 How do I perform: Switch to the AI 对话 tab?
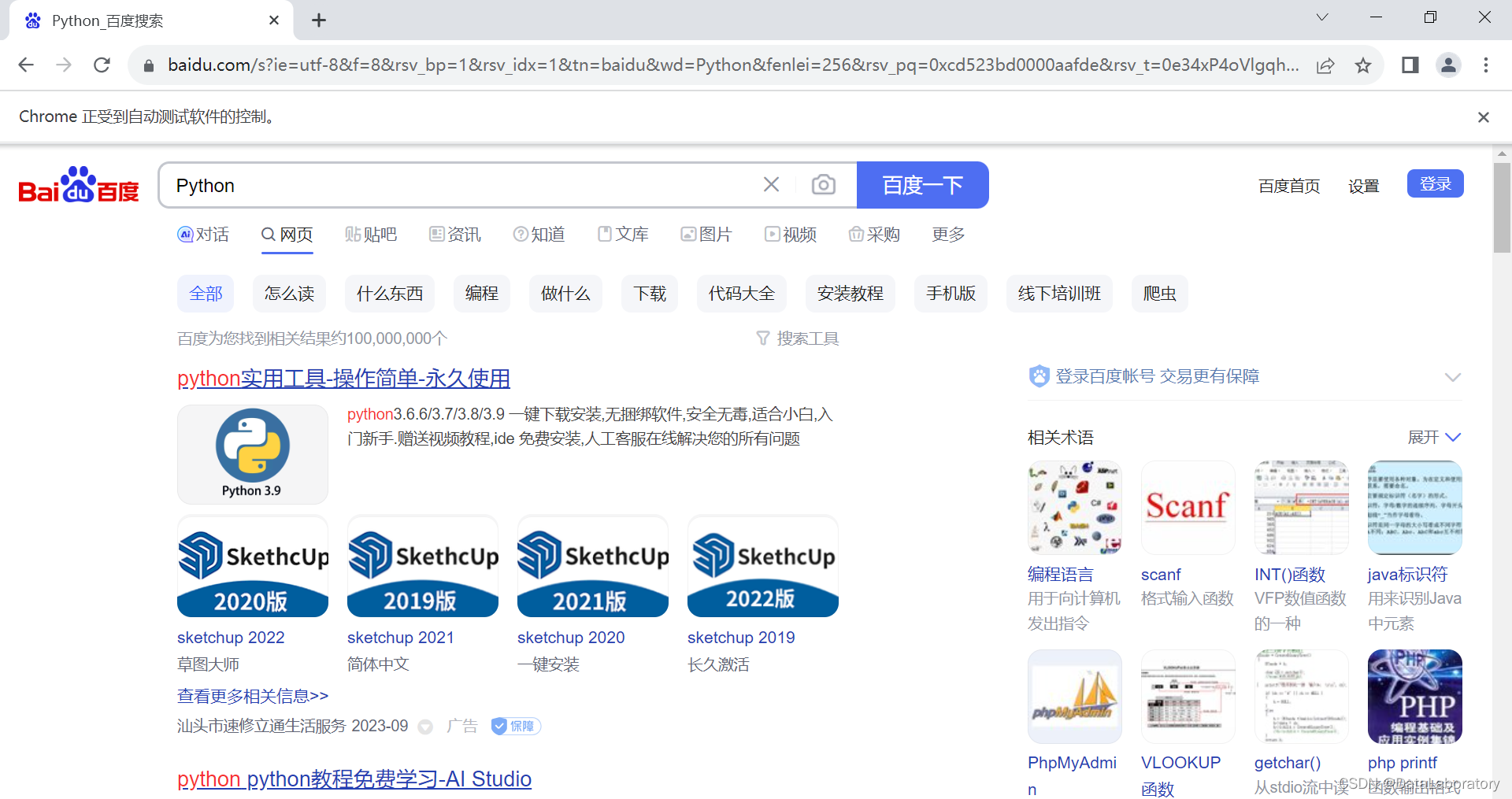[x=203, y=235]
